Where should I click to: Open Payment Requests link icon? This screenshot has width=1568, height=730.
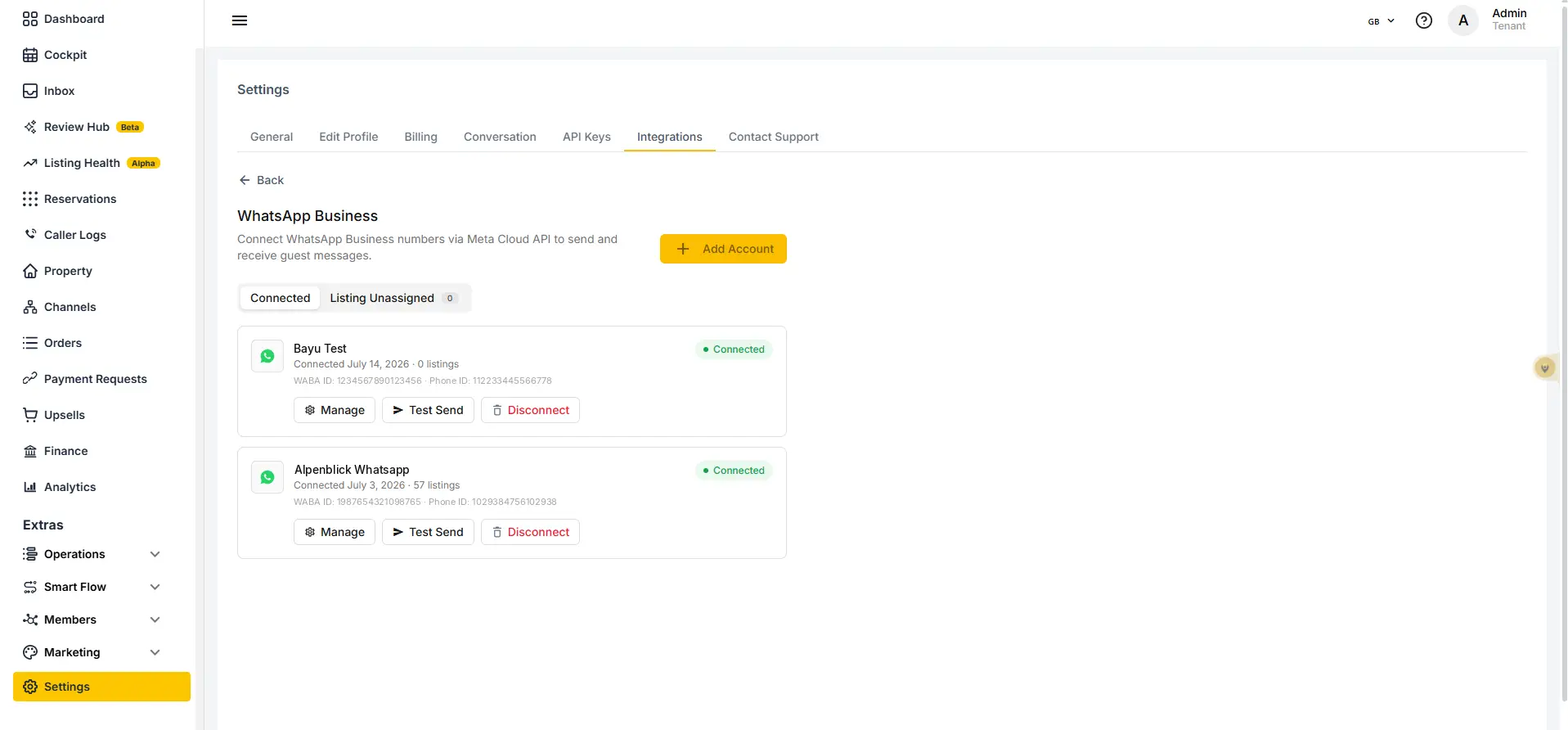(x=30, y=379)
